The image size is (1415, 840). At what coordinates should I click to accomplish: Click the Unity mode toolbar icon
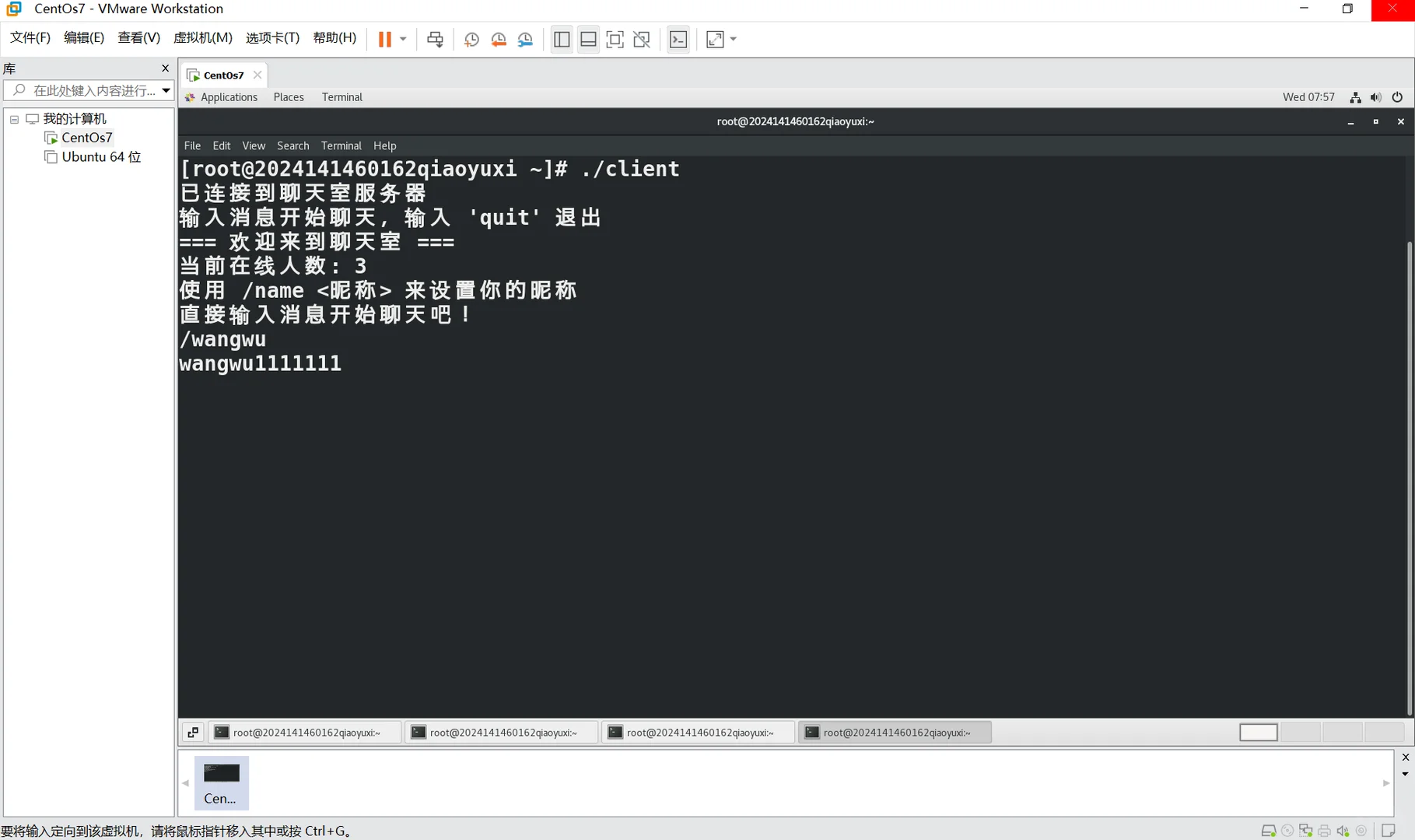(642, 39)
